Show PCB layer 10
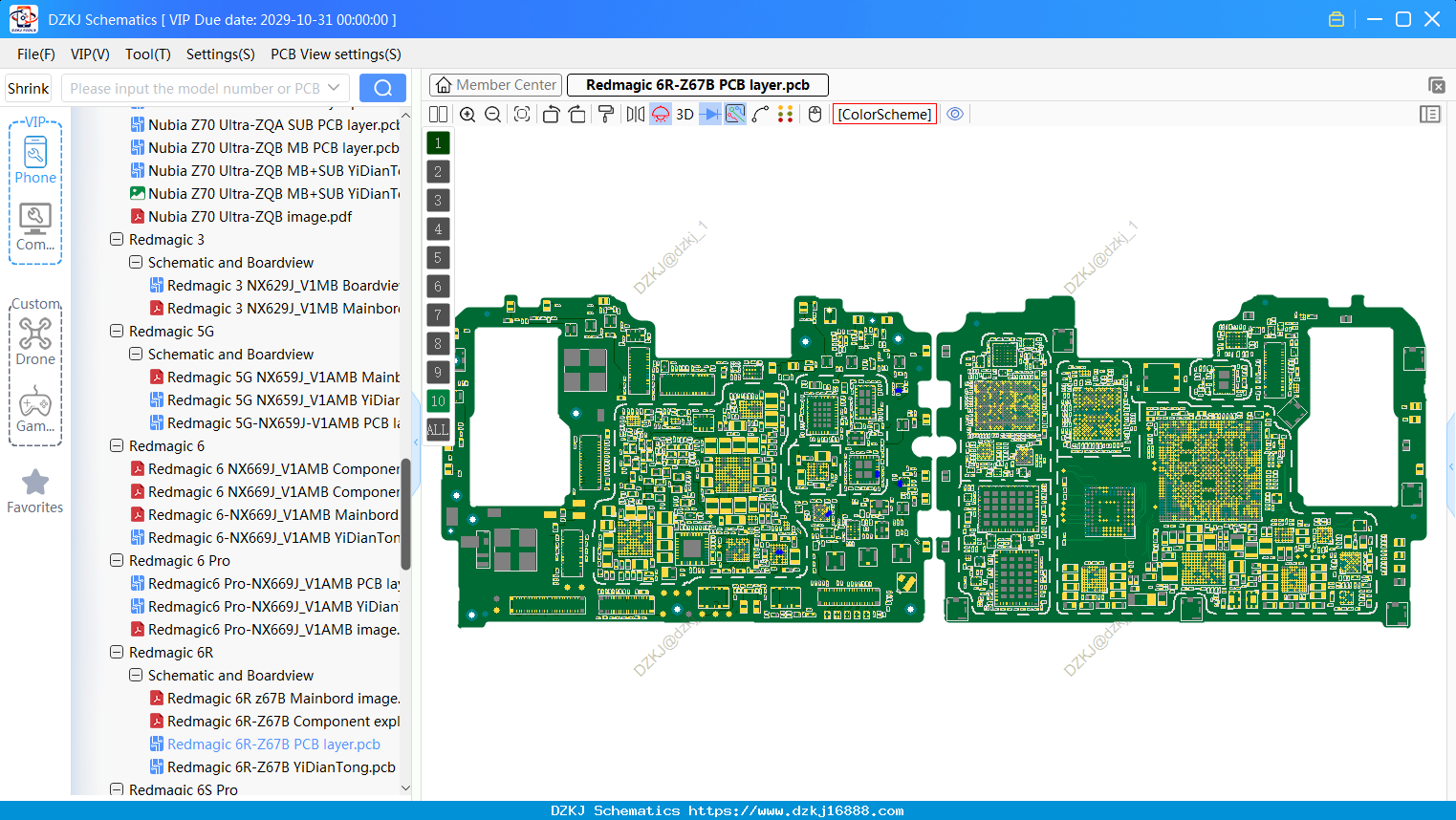 [438, 401]
